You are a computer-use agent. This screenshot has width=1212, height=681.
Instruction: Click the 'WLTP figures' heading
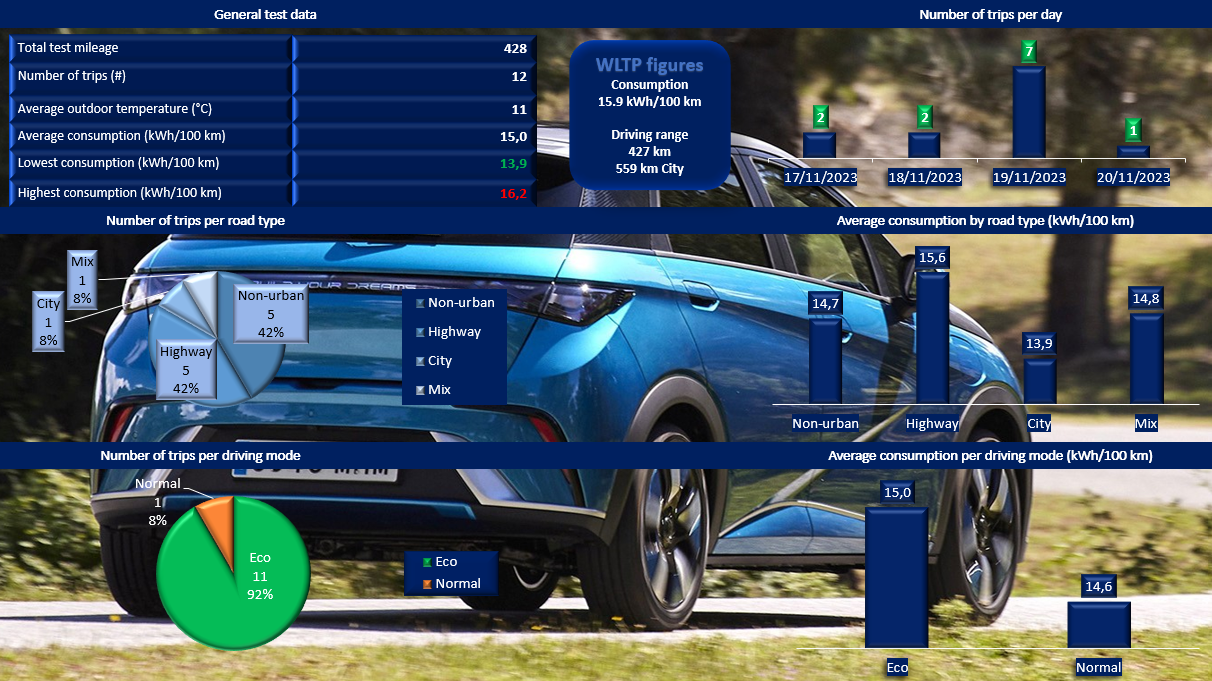[x=650, y=65]
